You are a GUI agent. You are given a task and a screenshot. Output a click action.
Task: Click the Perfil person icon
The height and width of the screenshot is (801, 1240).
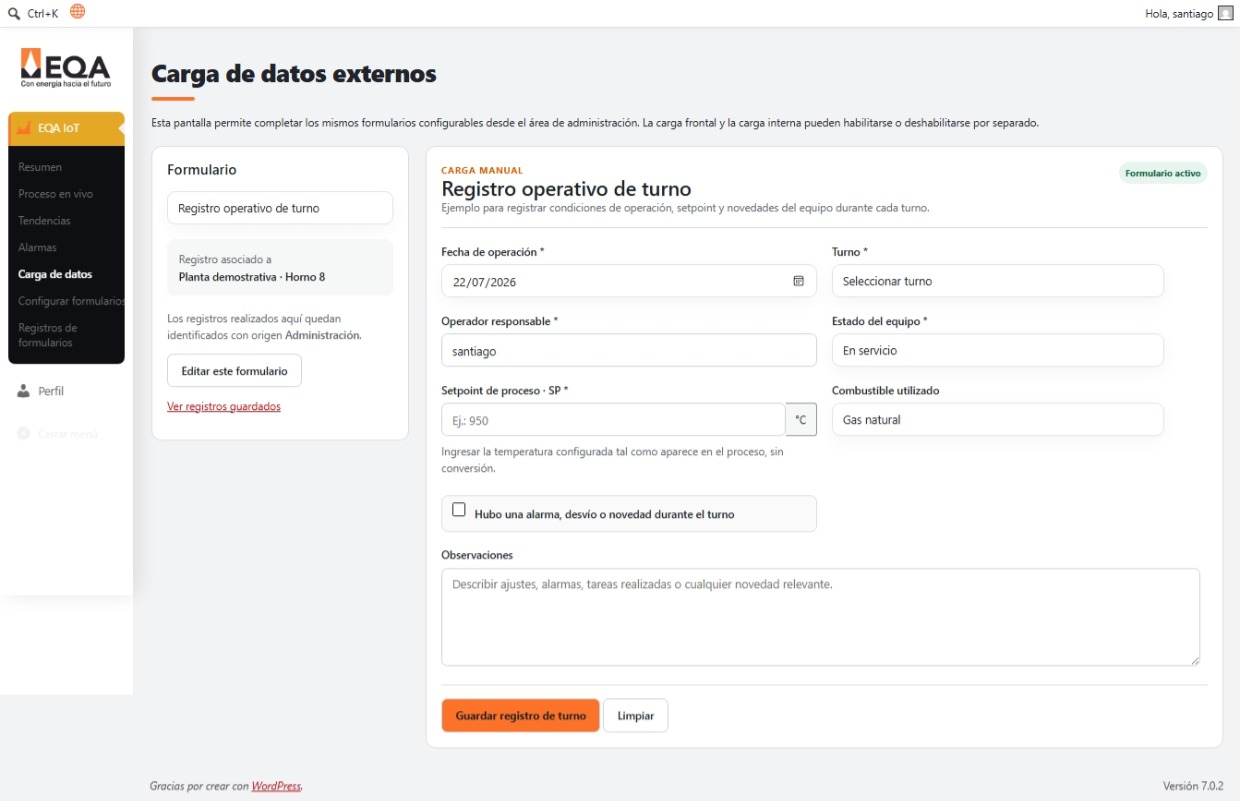pyautogui.click(x=25, y=391)
